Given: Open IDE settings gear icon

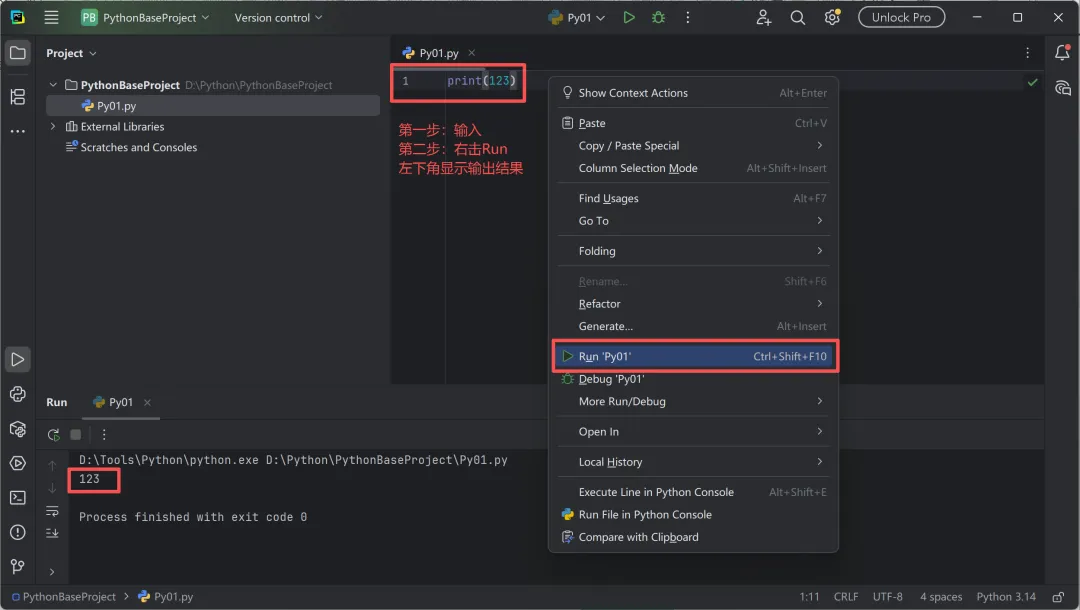Looking at the screenshot, I should 832,17.
